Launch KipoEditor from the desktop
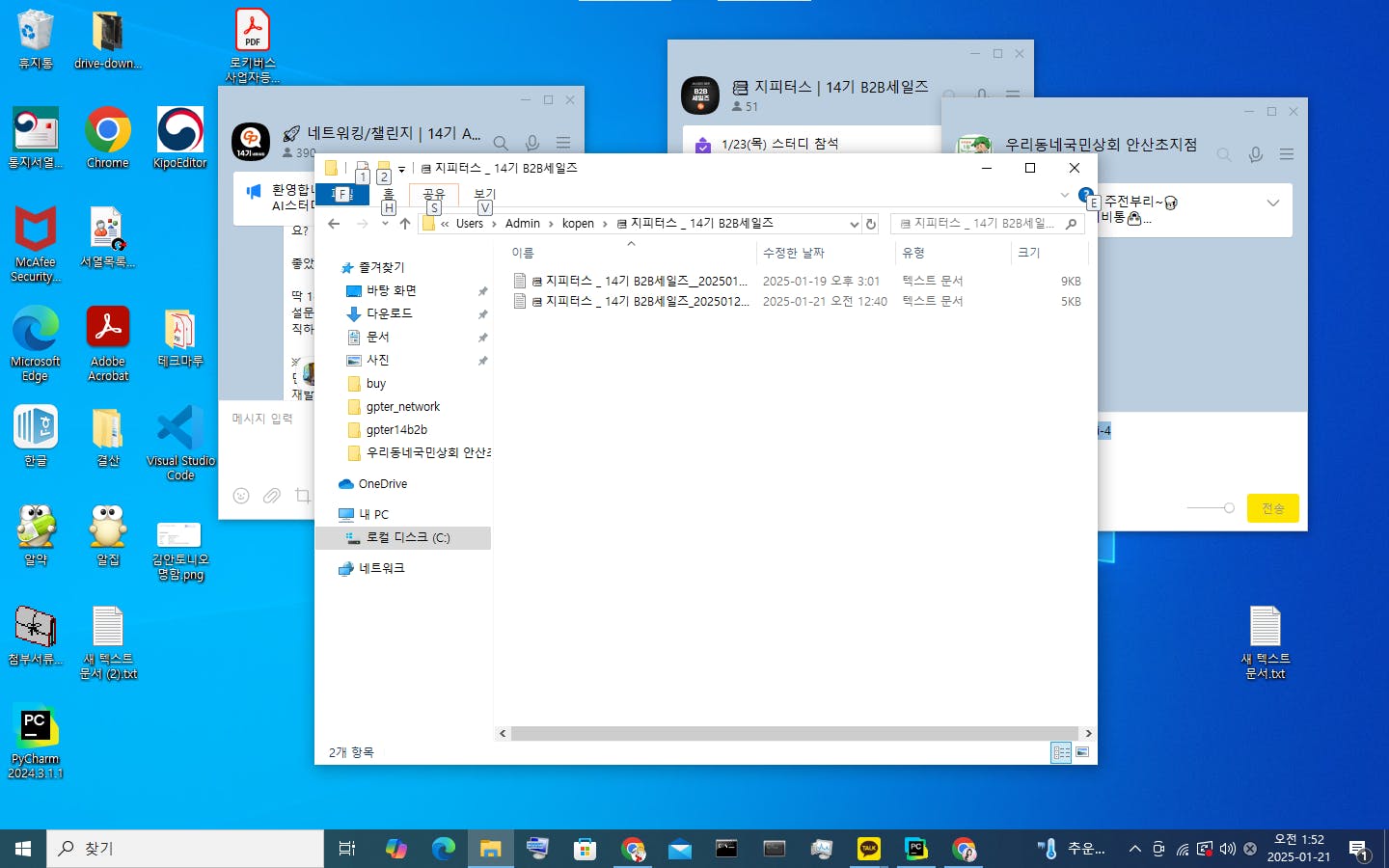1389x868 pixels. (180, 138)
